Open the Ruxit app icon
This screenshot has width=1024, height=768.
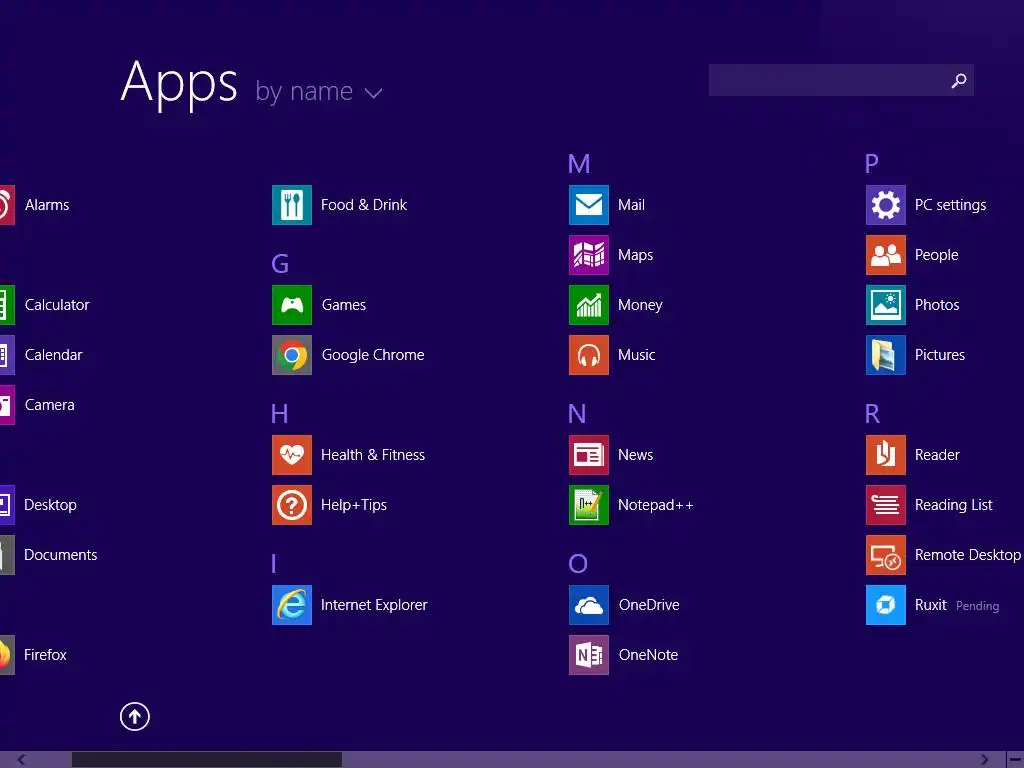point(886,605)
